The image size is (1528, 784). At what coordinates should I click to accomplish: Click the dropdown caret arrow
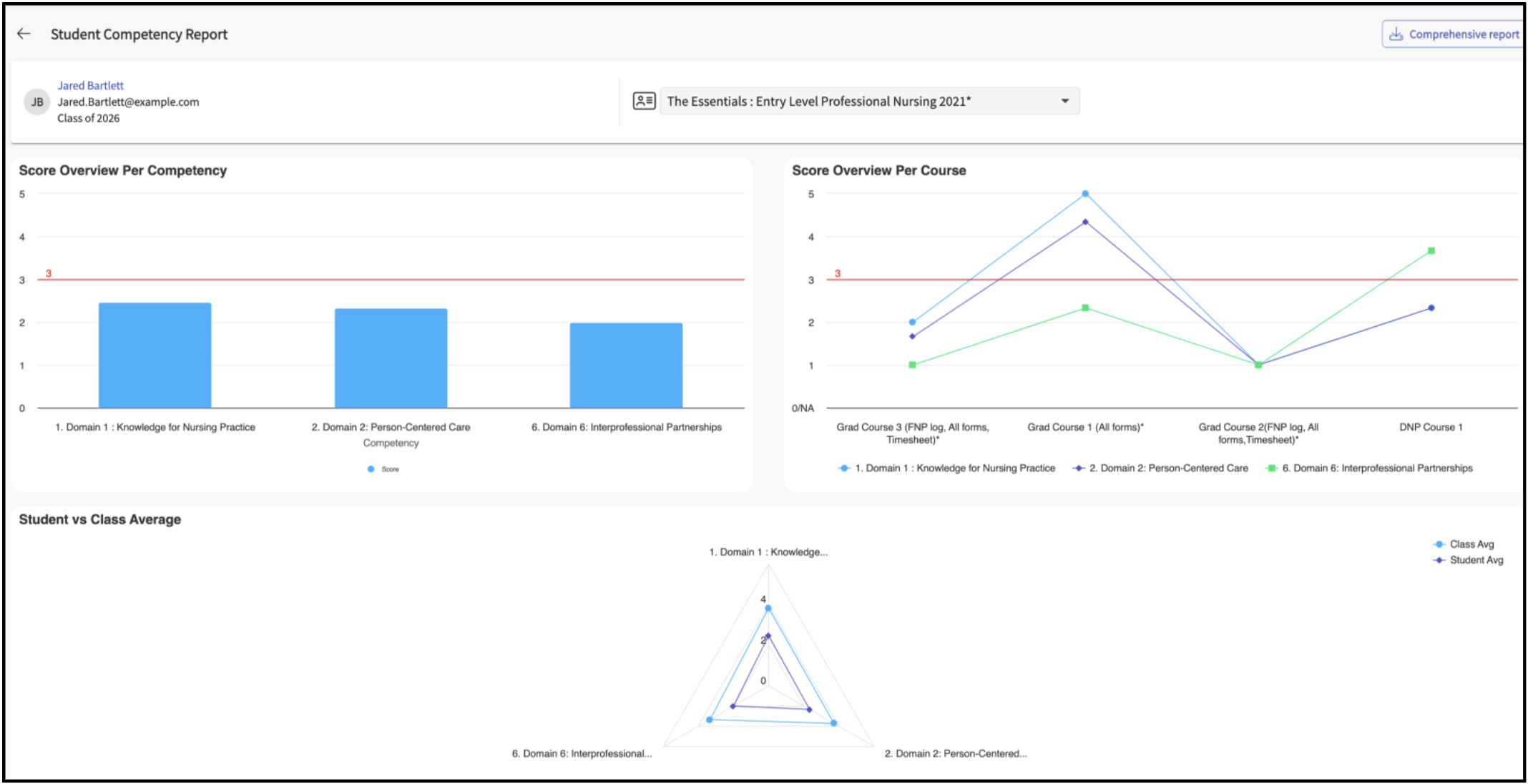coord(1064,101)
